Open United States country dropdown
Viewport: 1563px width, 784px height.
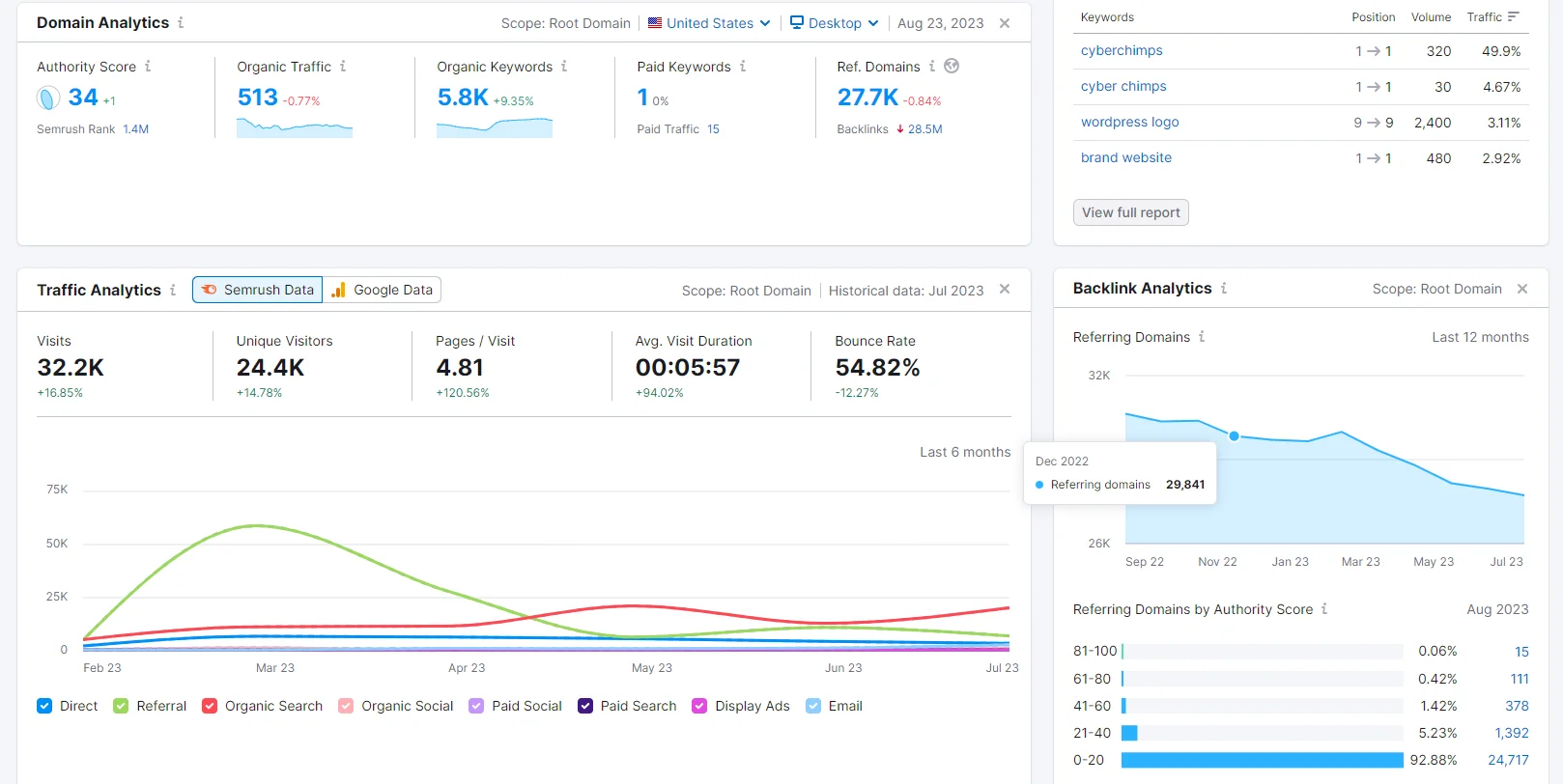(709, 23)
